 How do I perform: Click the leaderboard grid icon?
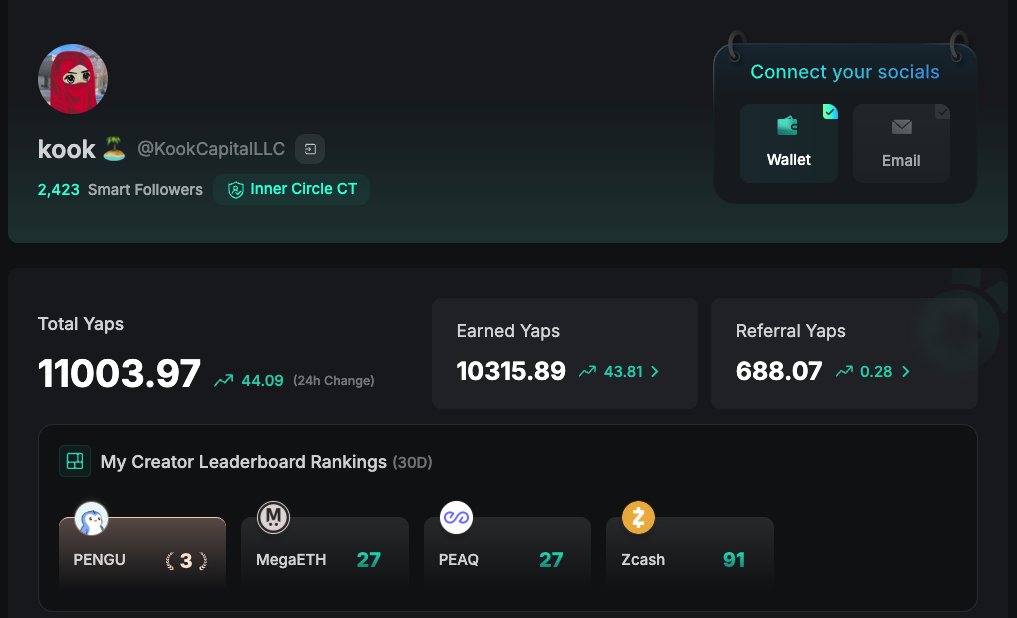tap(75, 461)
